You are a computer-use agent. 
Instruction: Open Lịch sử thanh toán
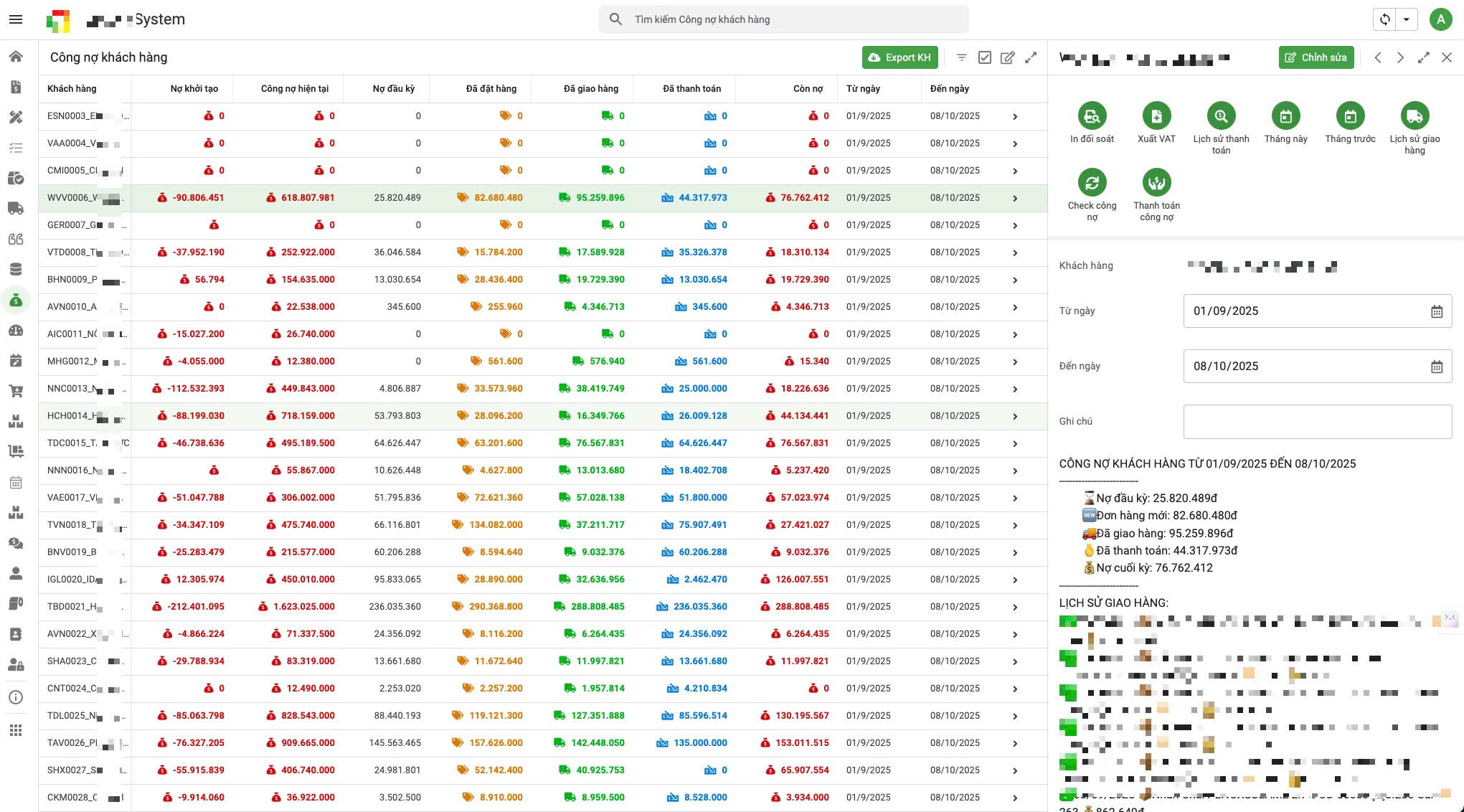(1221, 116)
